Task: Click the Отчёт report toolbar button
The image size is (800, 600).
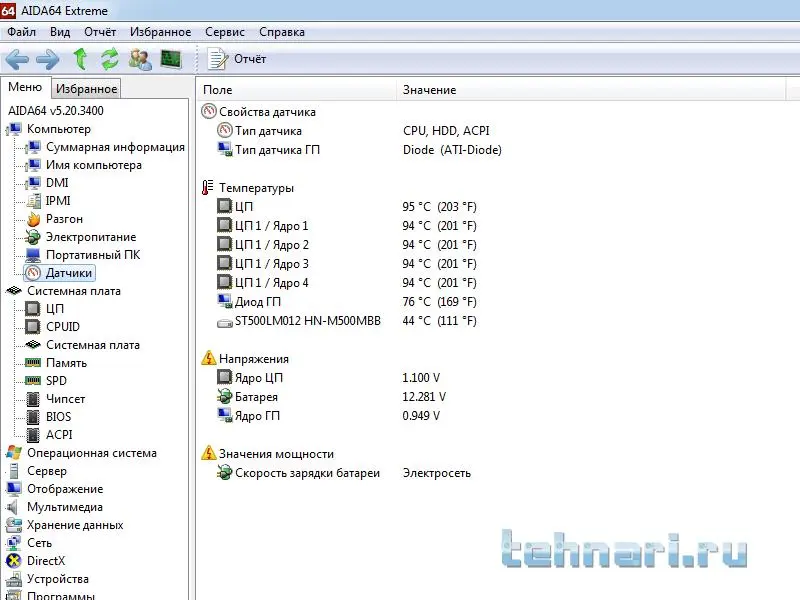Action: click(236, 59)
